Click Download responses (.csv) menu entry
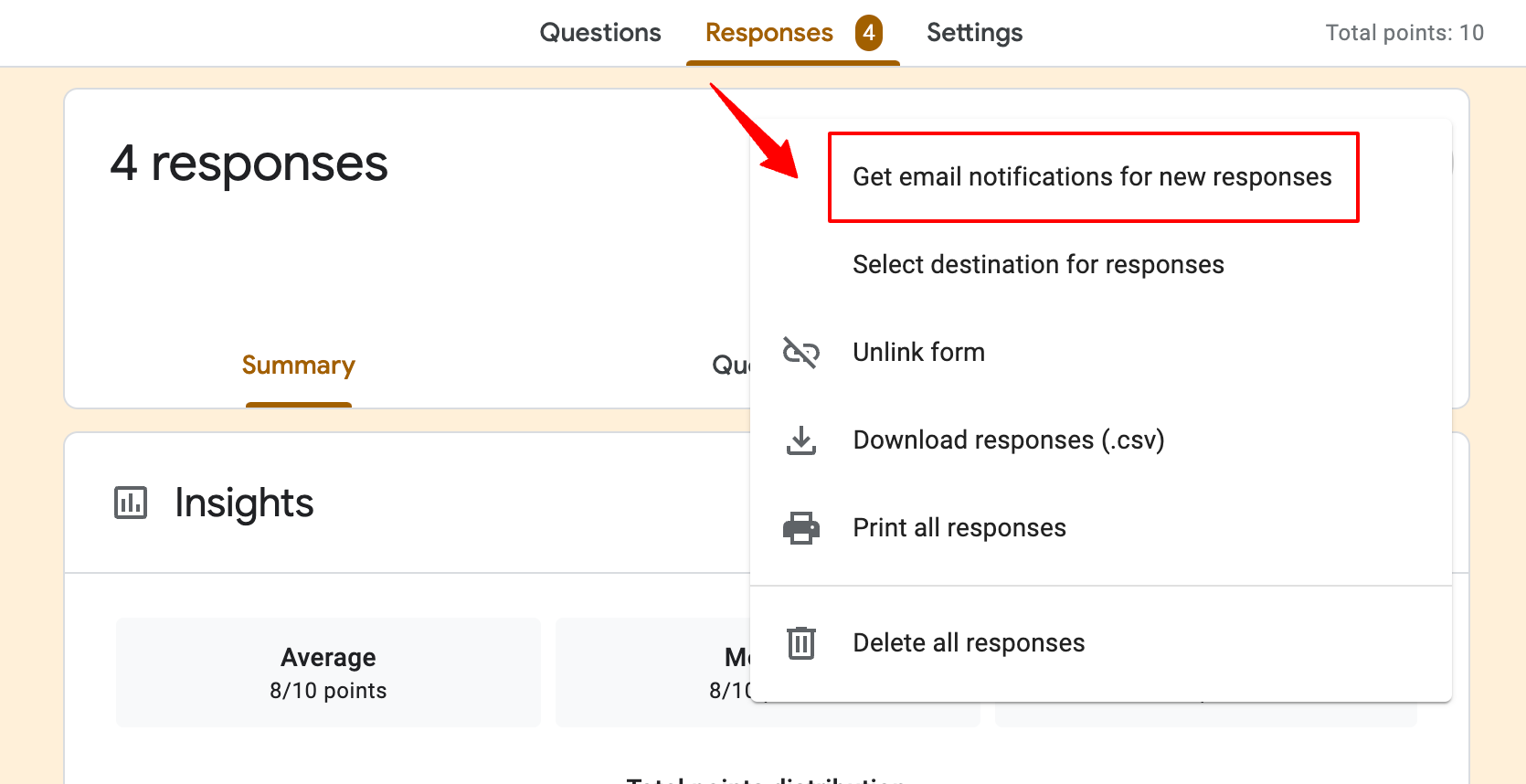 point(1009,440)
